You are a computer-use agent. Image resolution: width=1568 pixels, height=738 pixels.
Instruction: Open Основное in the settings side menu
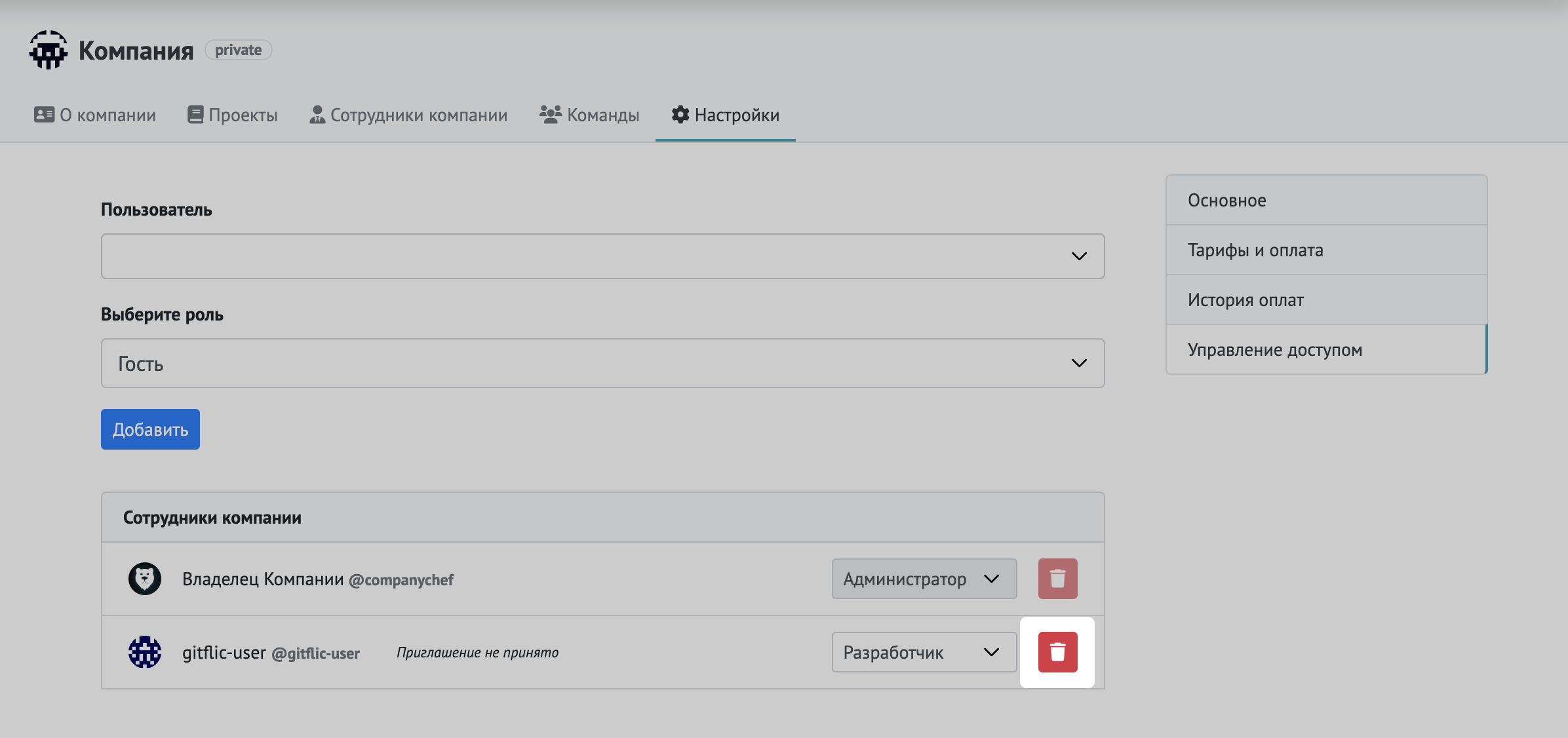[x=1327, y=200]
